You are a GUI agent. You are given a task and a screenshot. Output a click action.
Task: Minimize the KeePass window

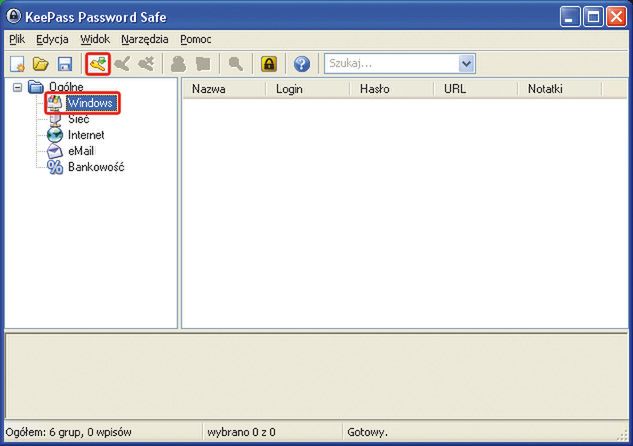click(x=570, y=17)
